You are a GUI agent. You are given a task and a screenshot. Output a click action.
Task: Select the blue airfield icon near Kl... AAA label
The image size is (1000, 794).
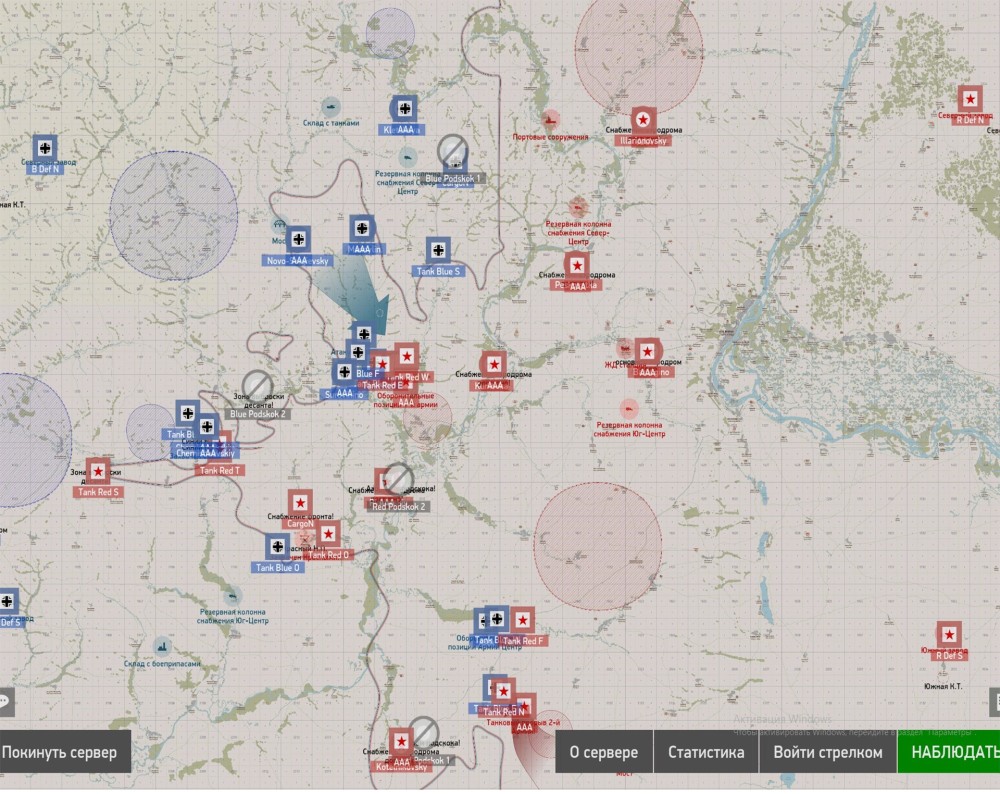404,108
